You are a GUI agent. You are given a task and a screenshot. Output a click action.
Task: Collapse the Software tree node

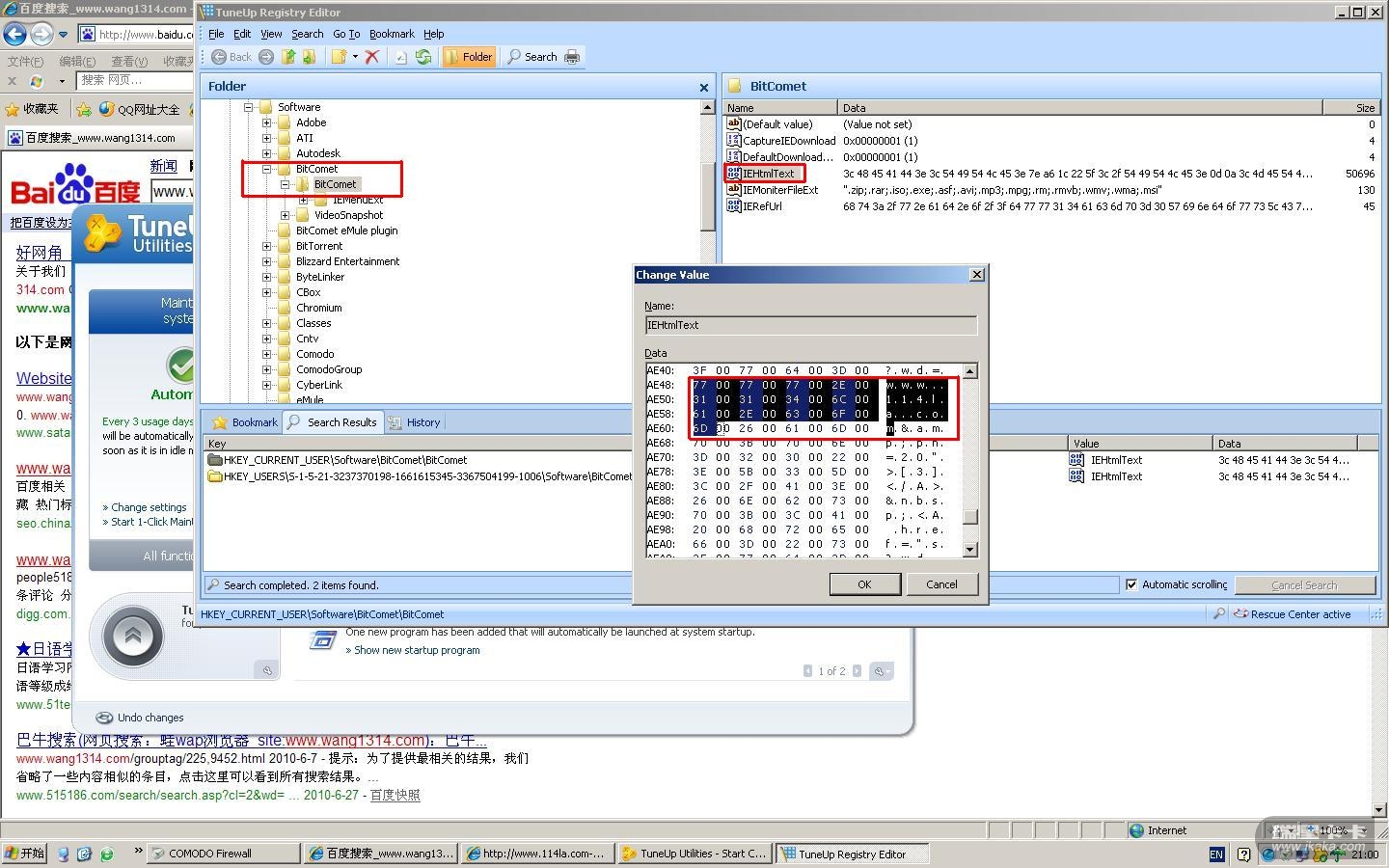249,107
